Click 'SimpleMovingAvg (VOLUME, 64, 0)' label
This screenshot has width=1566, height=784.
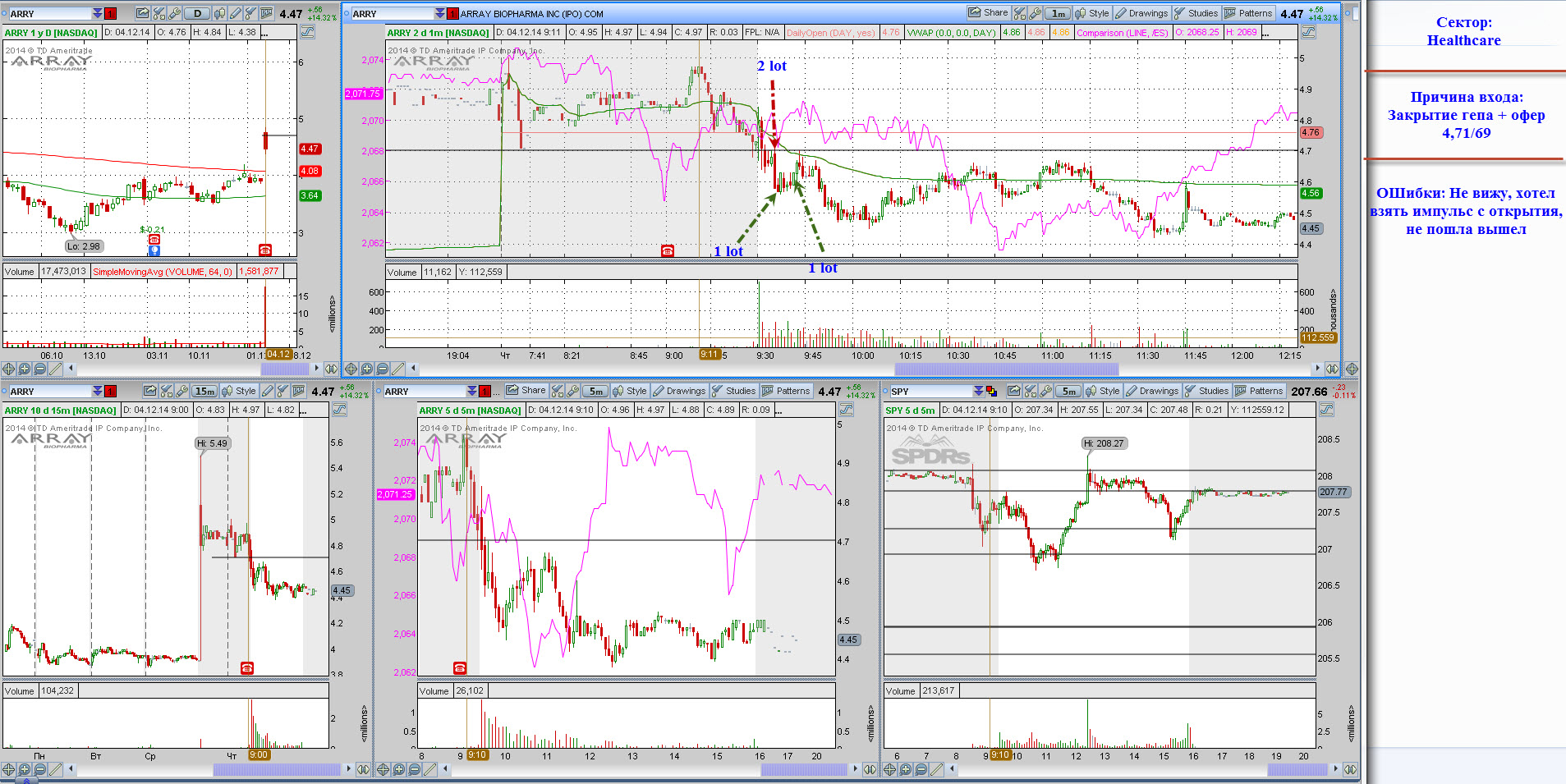[x=162, y=272]
